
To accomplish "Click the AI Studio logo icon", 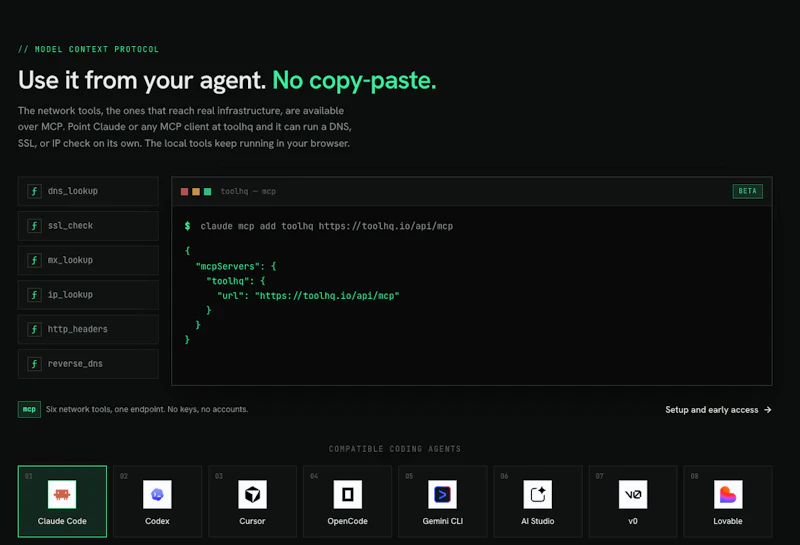I will tap(538, 494).
